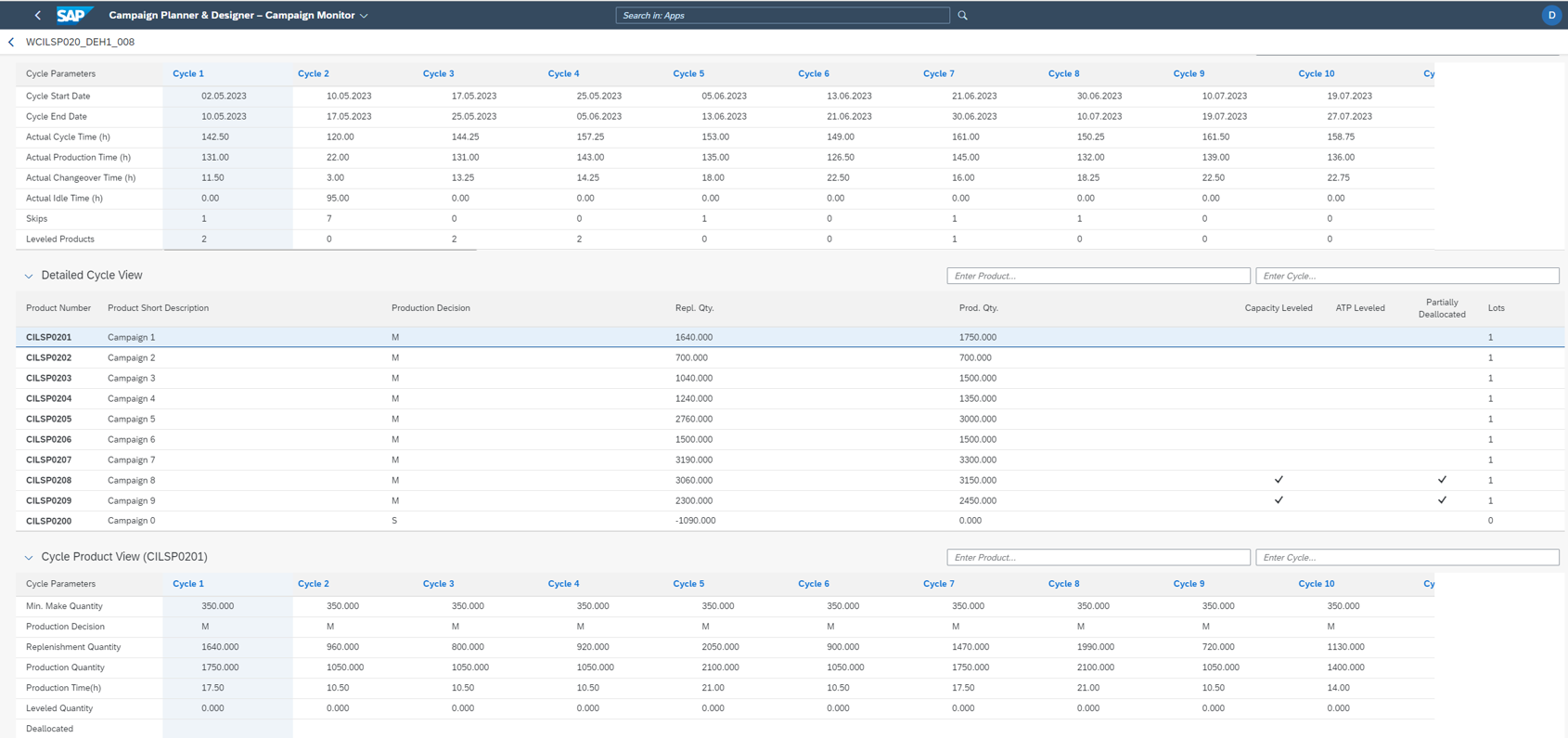
Task: Click the Prod. Qty. column header
Action: [x=979, y=308]
